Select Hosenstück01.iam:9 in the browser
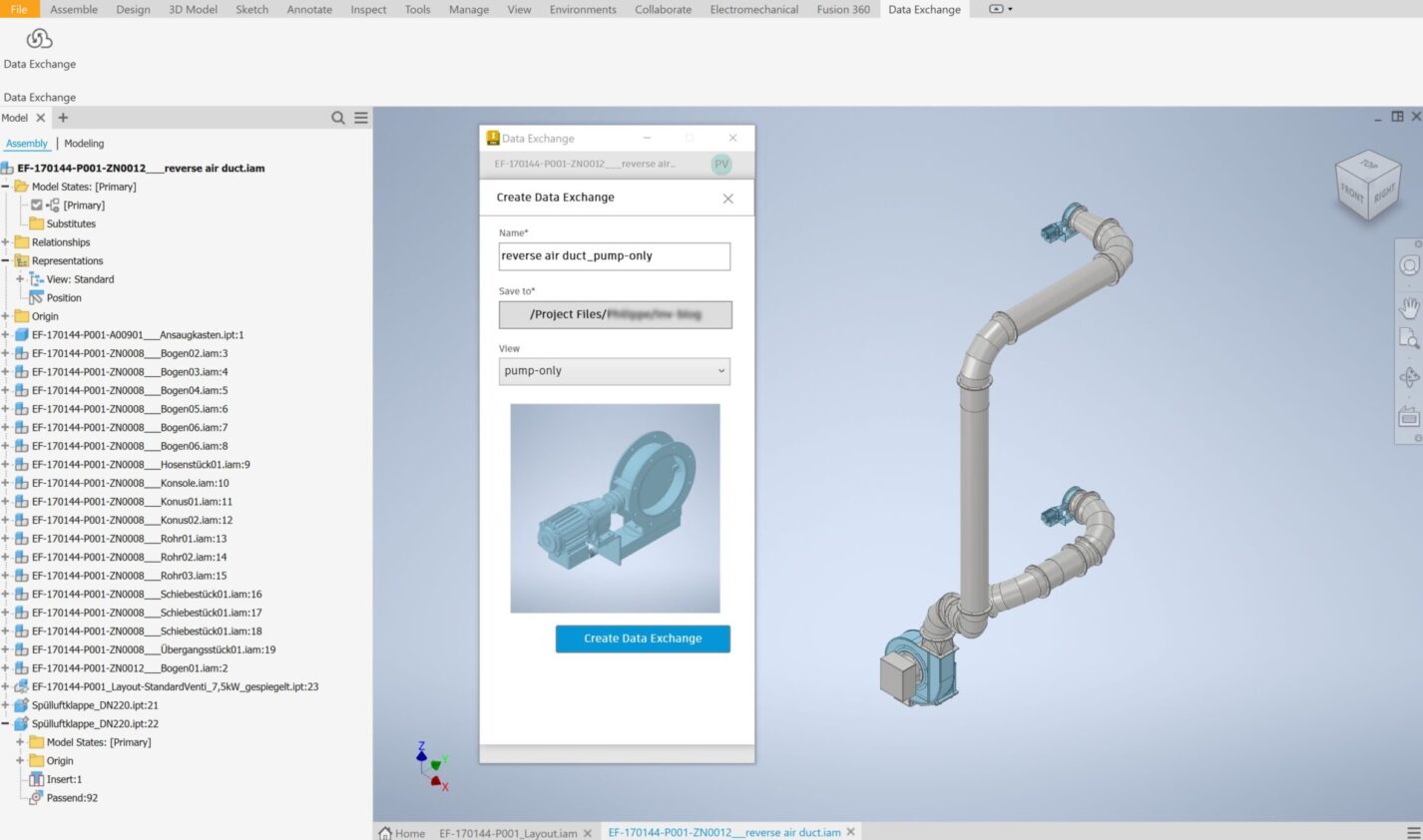This screenshot has width=1423, height=840. [141, 464]
